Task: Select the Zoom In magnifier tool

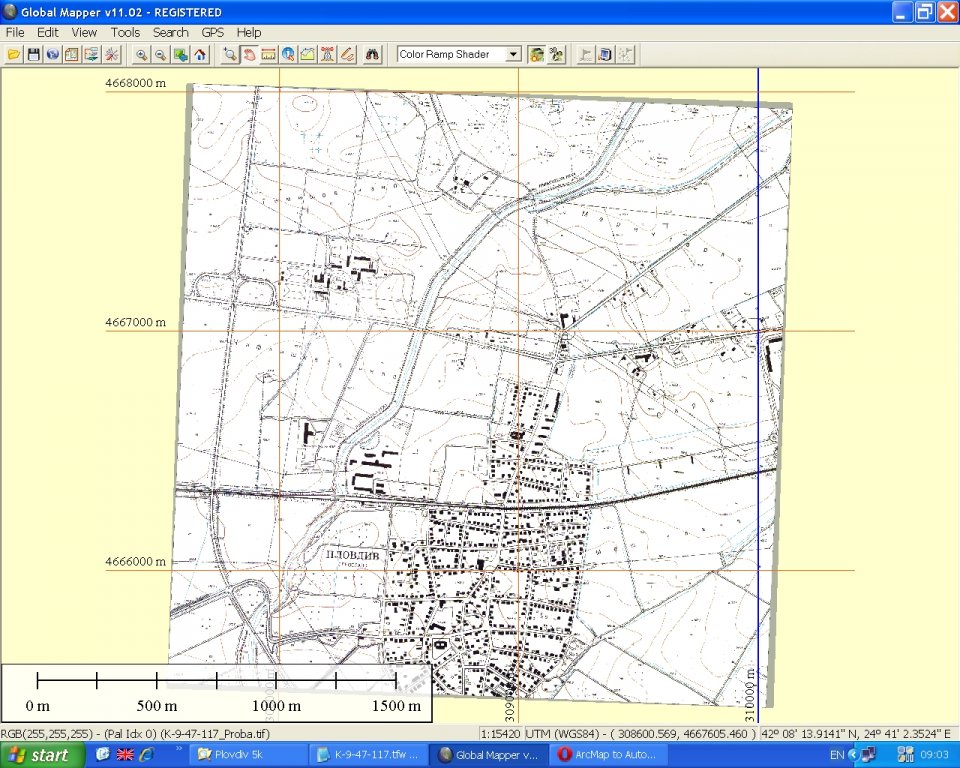Action: 142,55
